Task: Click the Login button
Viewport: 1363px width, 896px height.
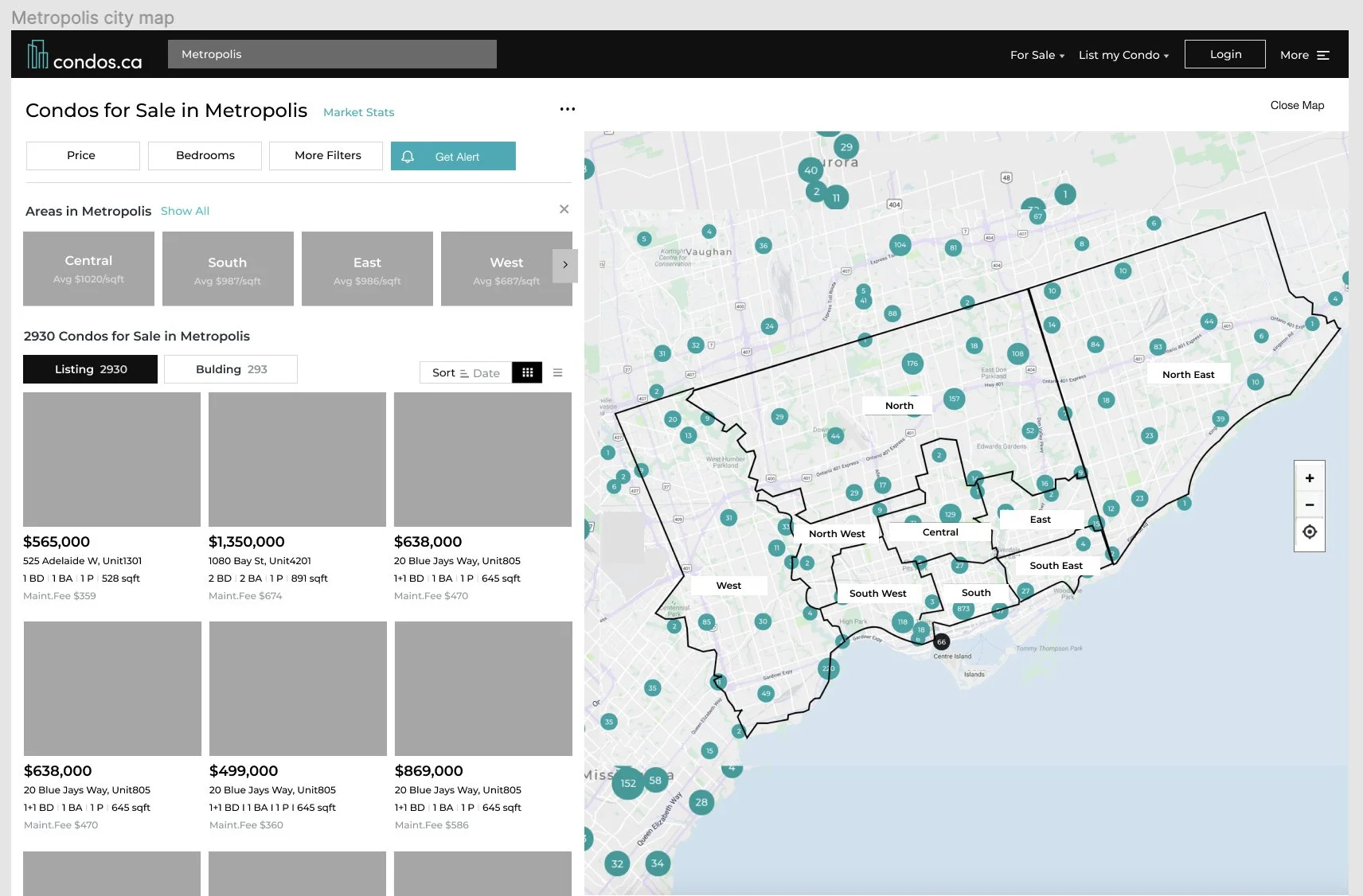Action: coord(1224,54)
